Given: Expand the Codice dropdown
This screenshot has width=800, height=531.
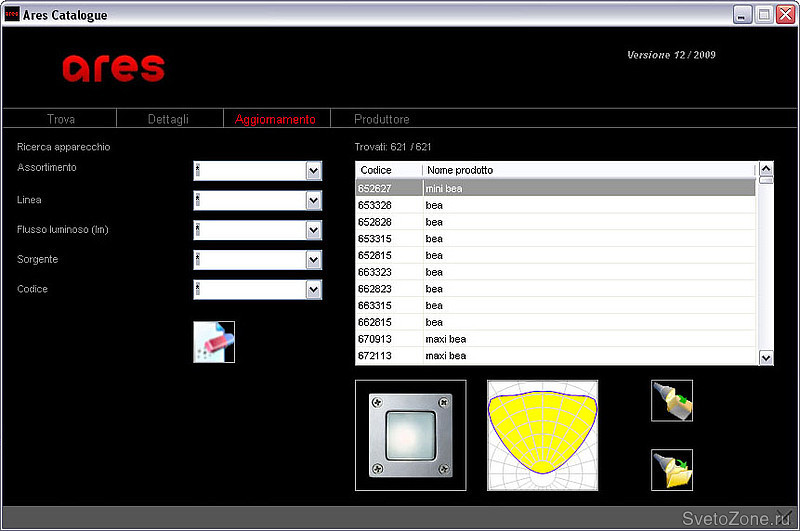Looking at the screenshot, I should pyautogui.click(x=313, y=290).
